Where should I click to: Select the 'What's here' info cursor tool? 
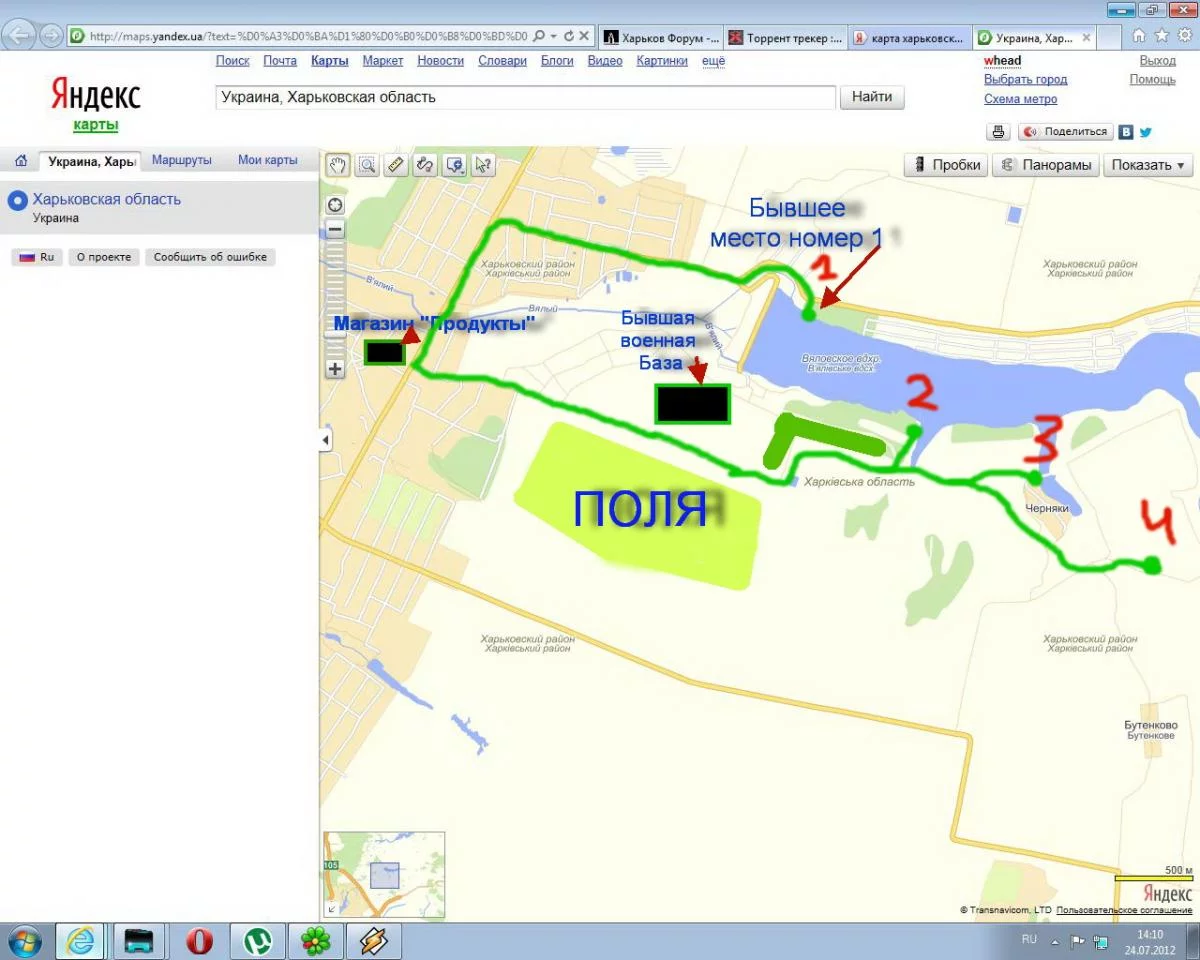click(483, 165)
